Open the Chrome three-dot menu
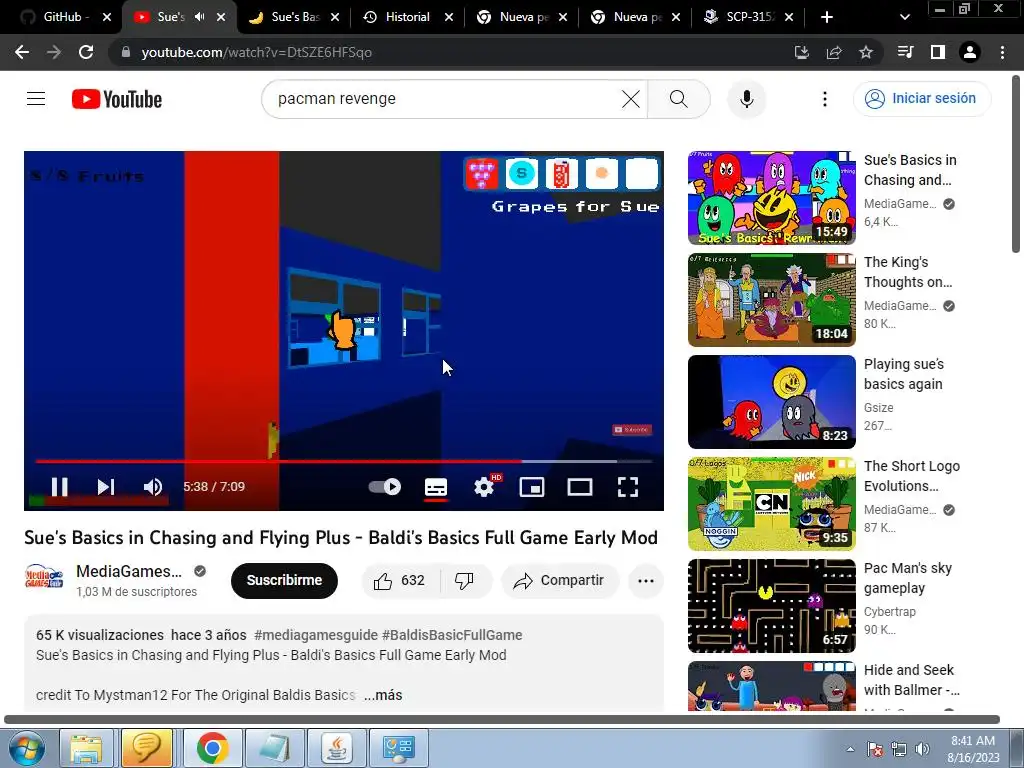The width and height of the screenshot is (1024, 768). [1002, 52]
